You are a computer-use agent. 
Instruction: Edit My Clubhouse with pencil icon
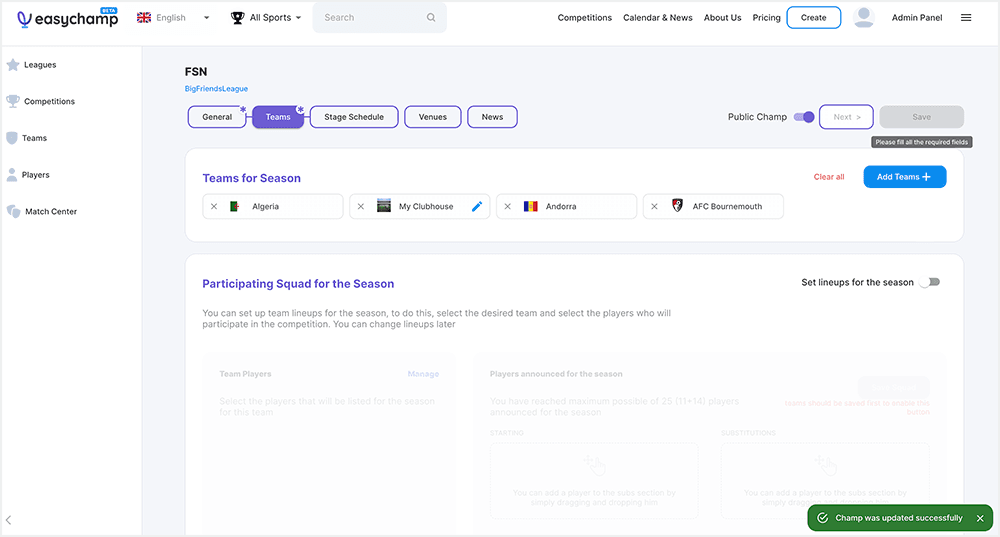click(x=477, y=207)
